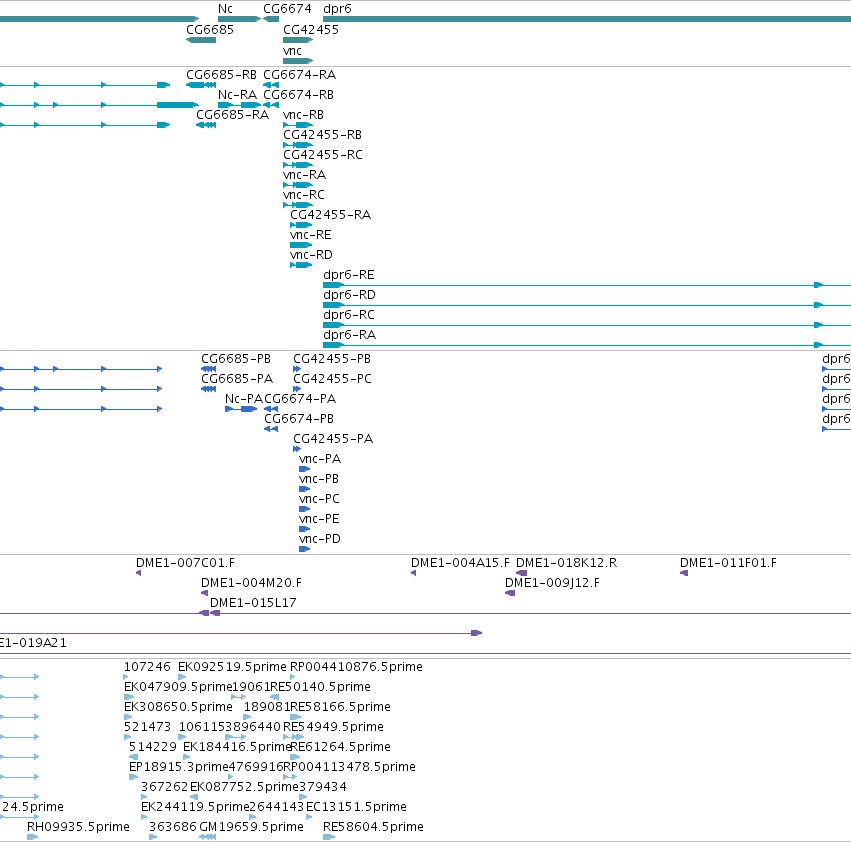
Task: Select EST EK087752.5prime label
Action: click(244, 787)
